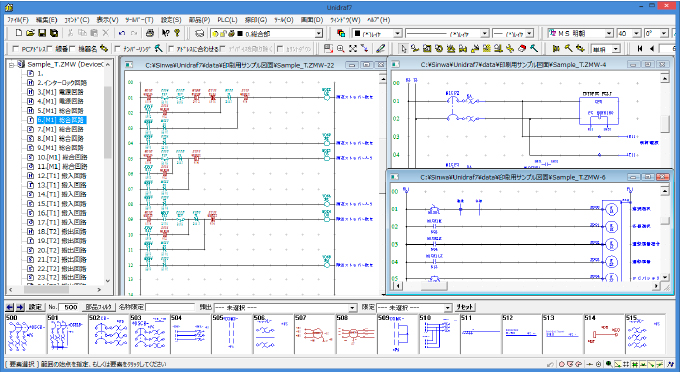680x372 pixels.
Task: Check the アドレスに合わせる checkbox
Action: coord(171,49)
